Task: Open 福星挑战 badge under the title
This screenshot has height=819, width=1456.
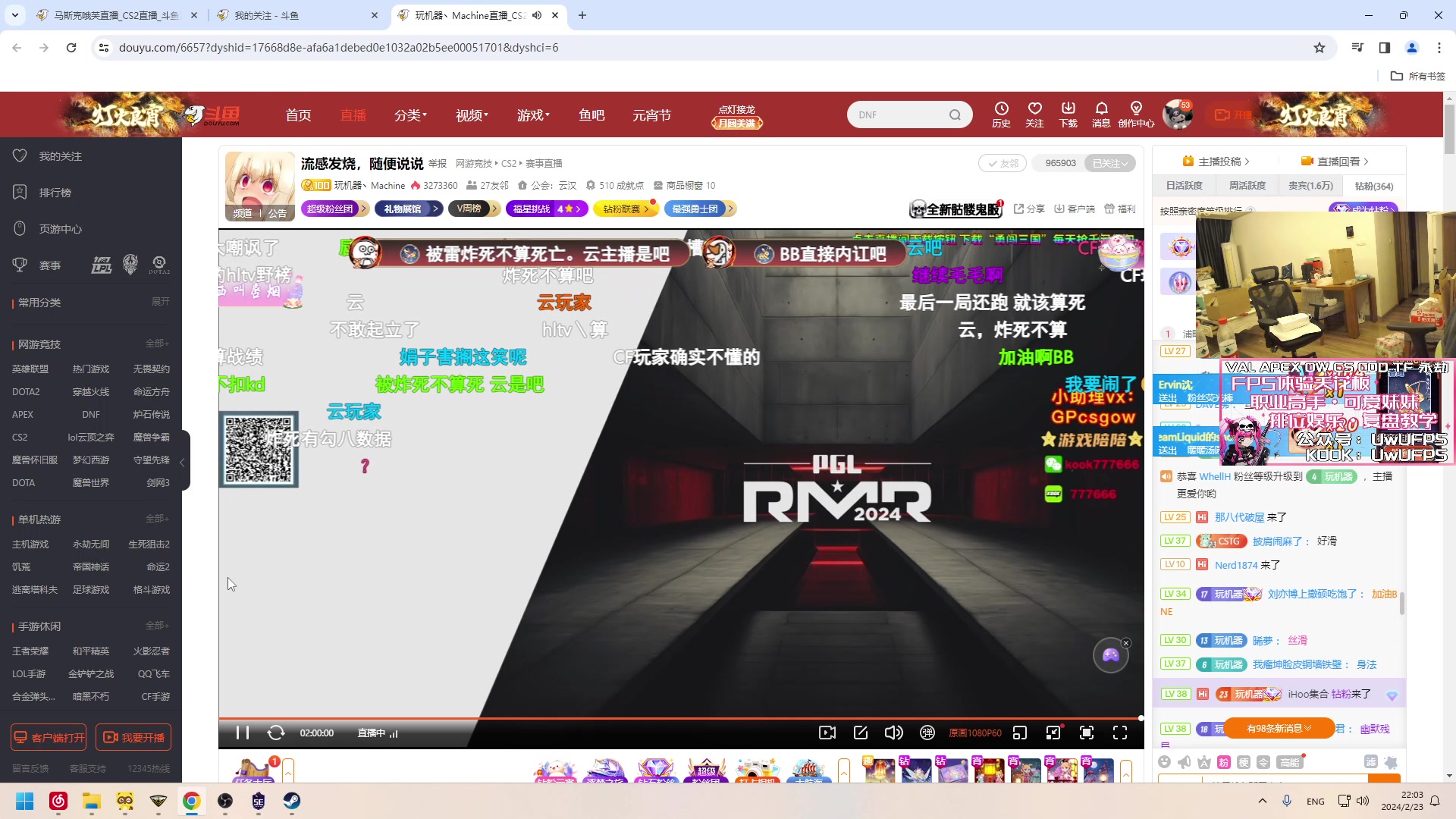Action: tap(546, 209)
